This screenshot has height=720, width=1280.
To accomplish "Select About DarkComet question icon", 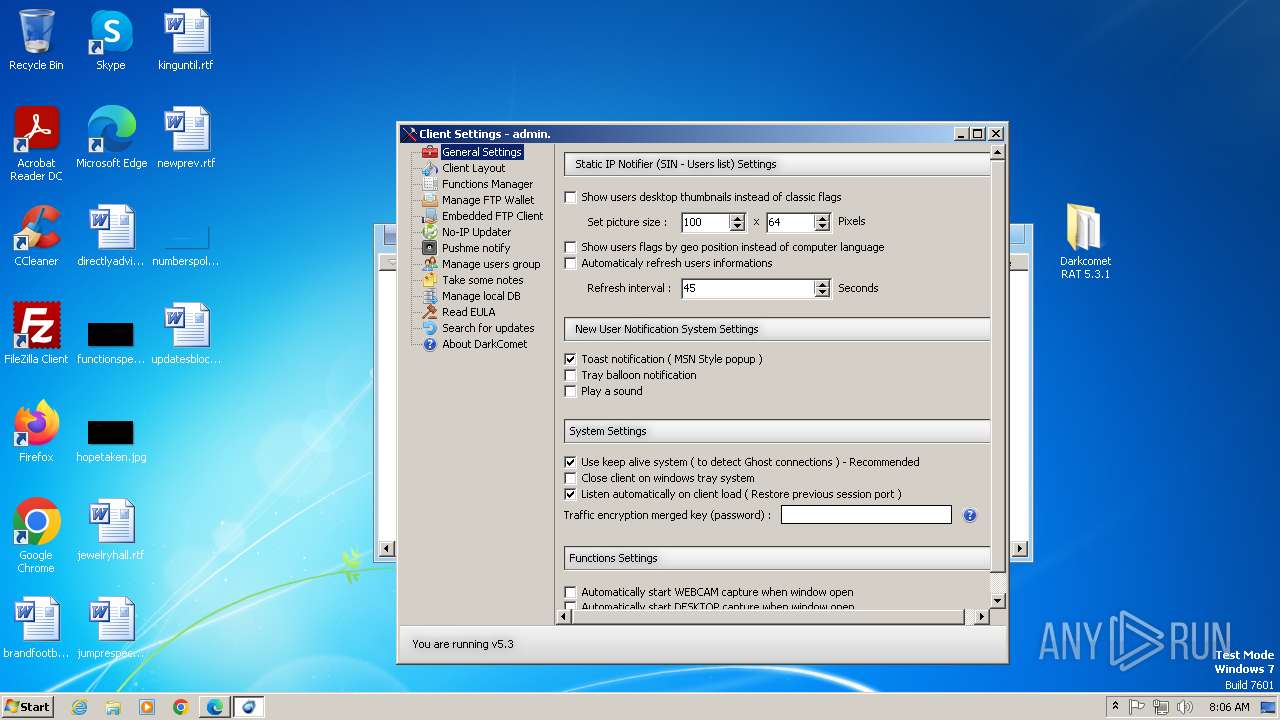I will 430,344.
